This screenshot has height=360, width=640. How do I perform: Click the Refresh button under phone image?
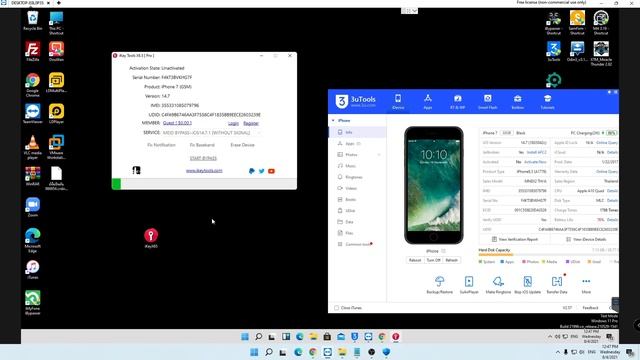pos(452,260)
